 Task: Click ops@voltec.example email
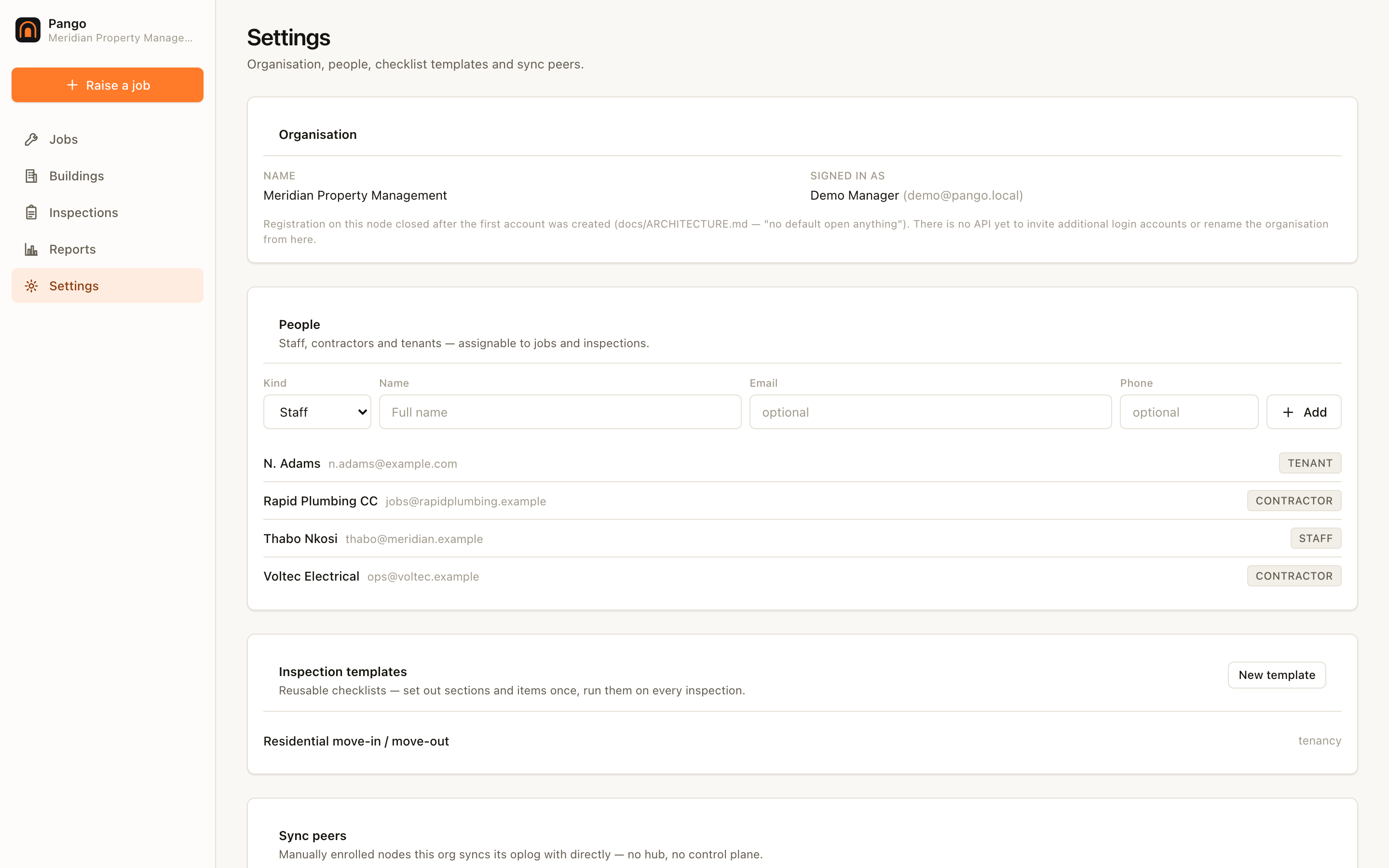423,577
